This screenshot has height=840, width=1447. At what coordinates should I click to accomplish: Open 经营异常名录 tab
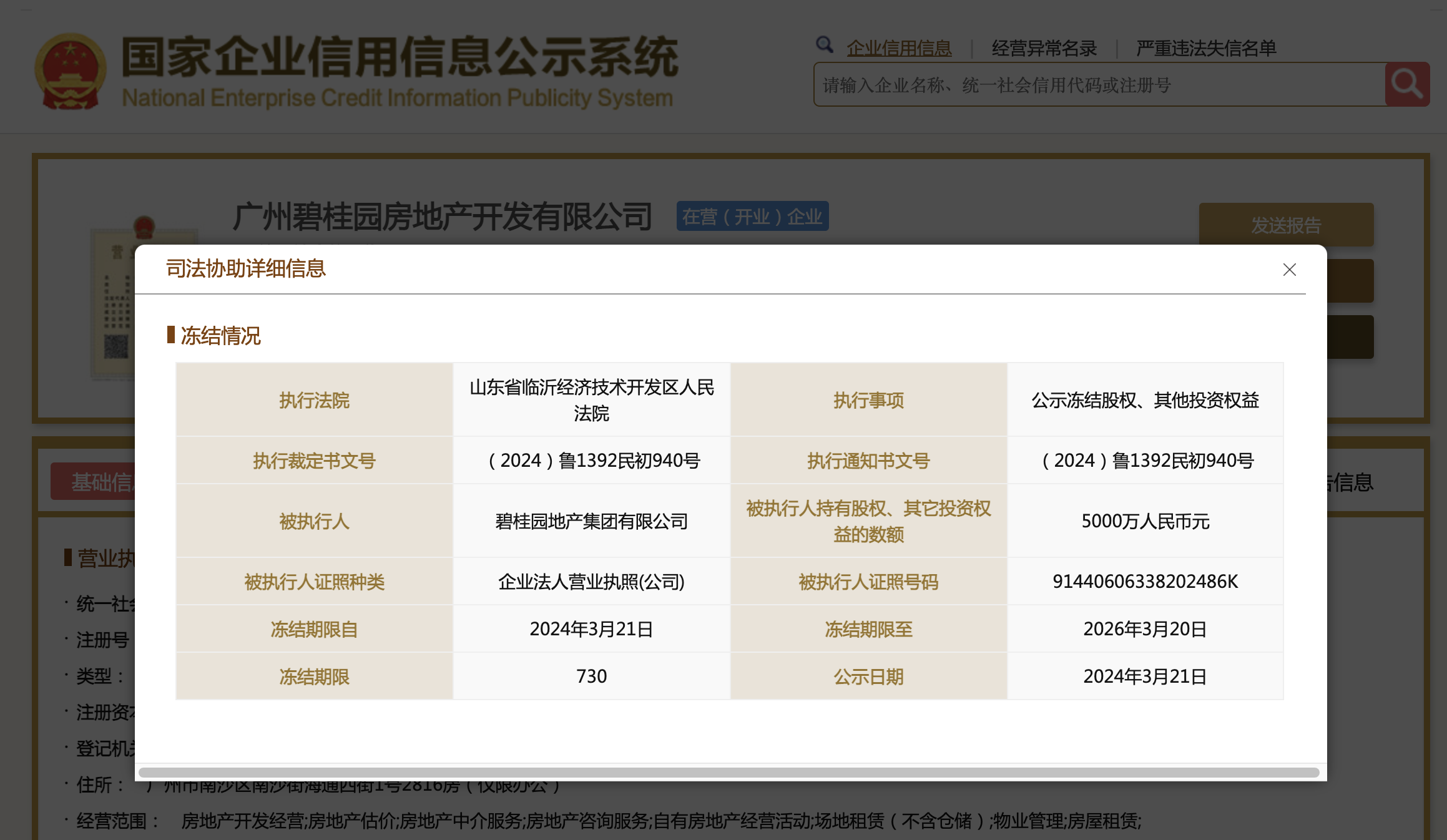click(x=1044, y=48)
